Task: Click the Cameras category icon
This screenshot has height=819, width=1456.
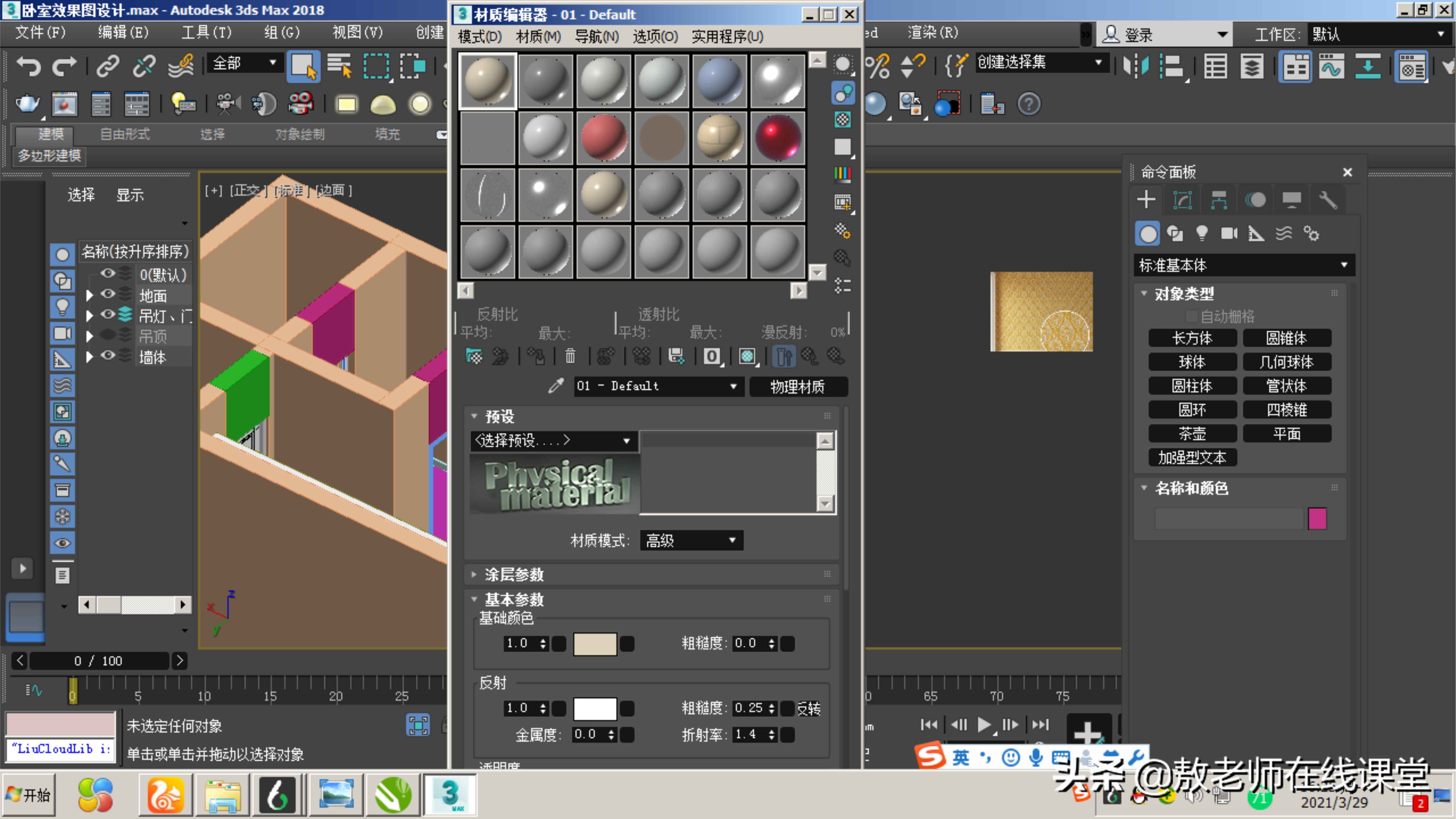Action: [x=1229, y=233]
